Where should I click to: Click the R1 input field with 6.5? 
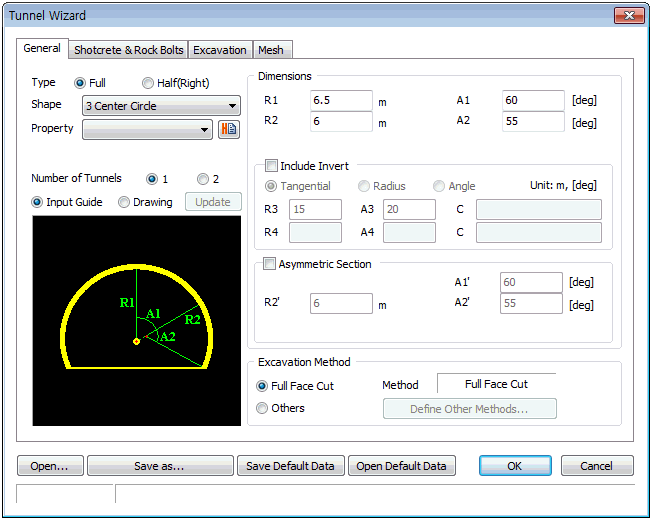point(340,101)
